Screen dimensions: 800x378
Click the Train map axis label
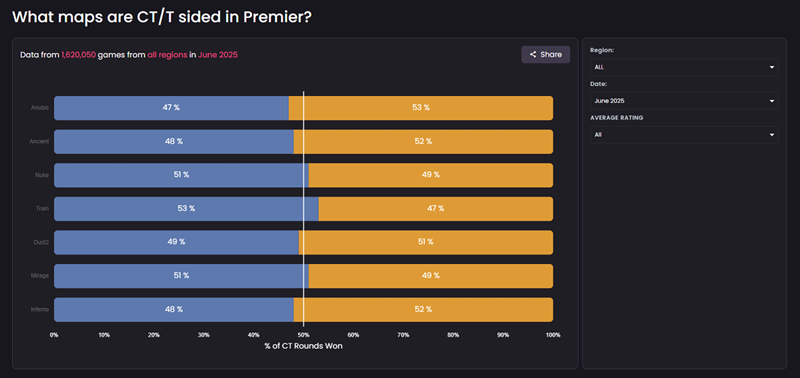tap(43, 209)
